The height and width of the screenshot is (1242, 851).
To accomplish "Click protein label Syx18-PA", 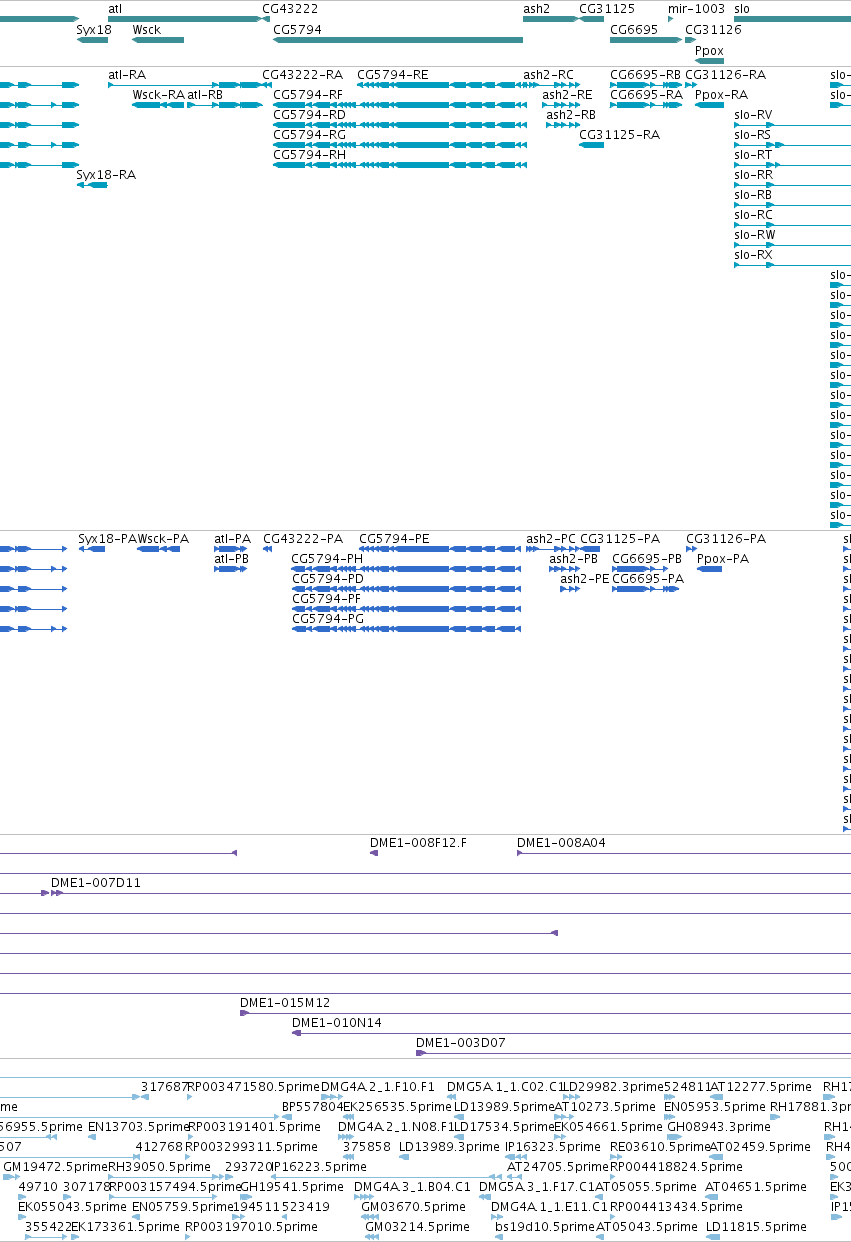I will [107, 539].
